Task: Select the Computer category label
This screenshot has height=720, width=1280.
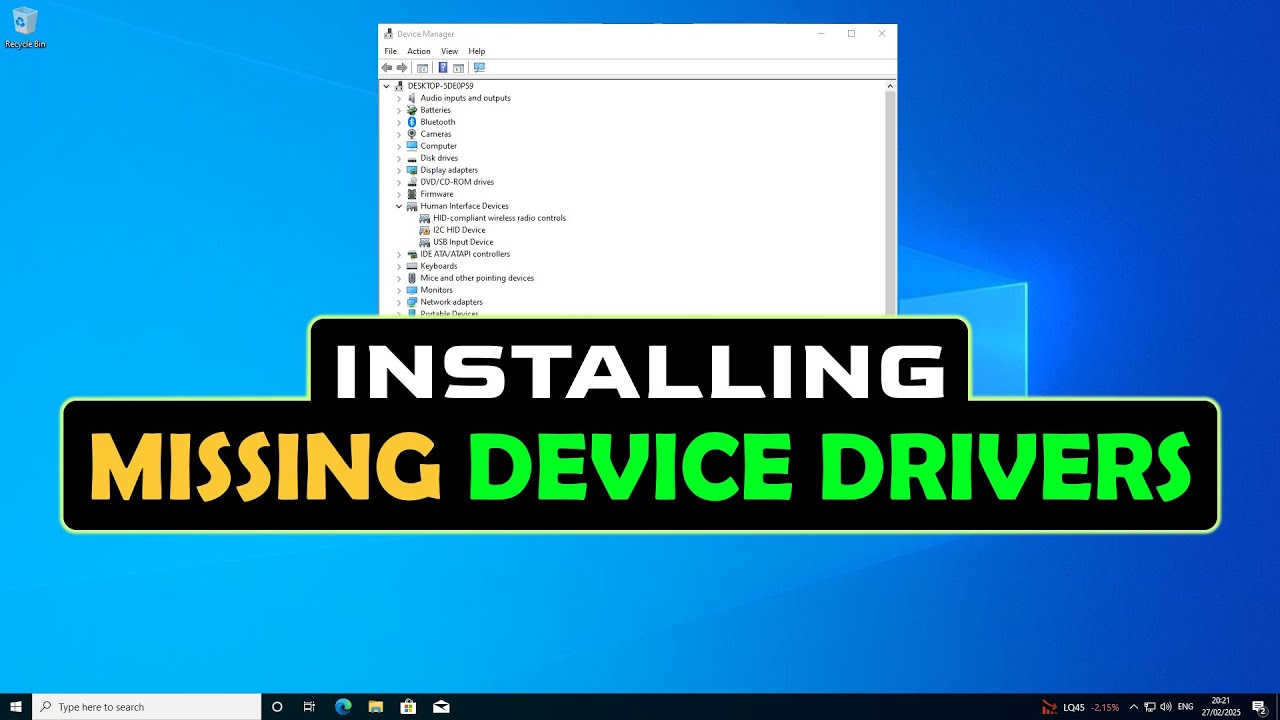Action: [438, 146]
